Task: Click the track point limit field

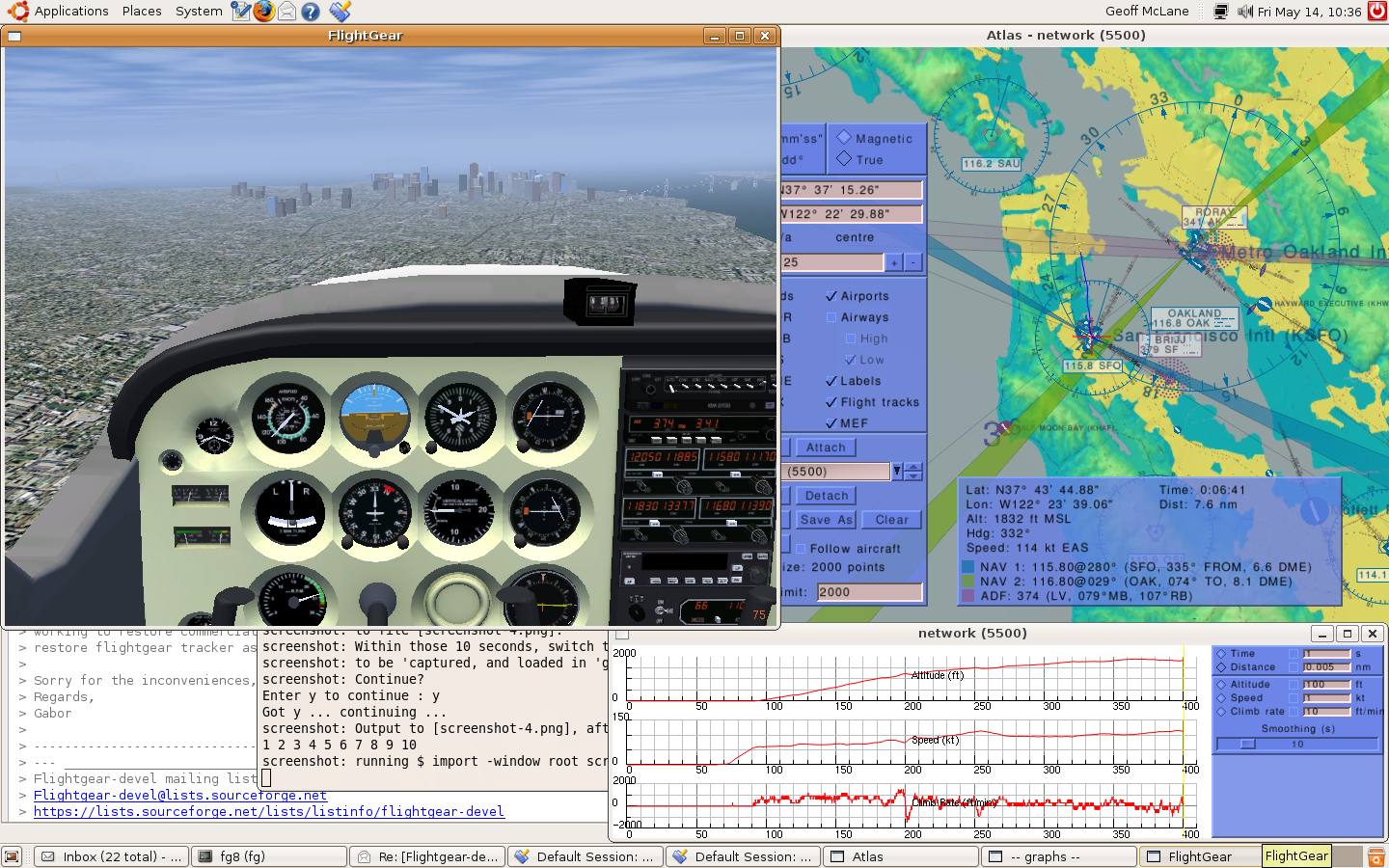Action: point(869,592)
